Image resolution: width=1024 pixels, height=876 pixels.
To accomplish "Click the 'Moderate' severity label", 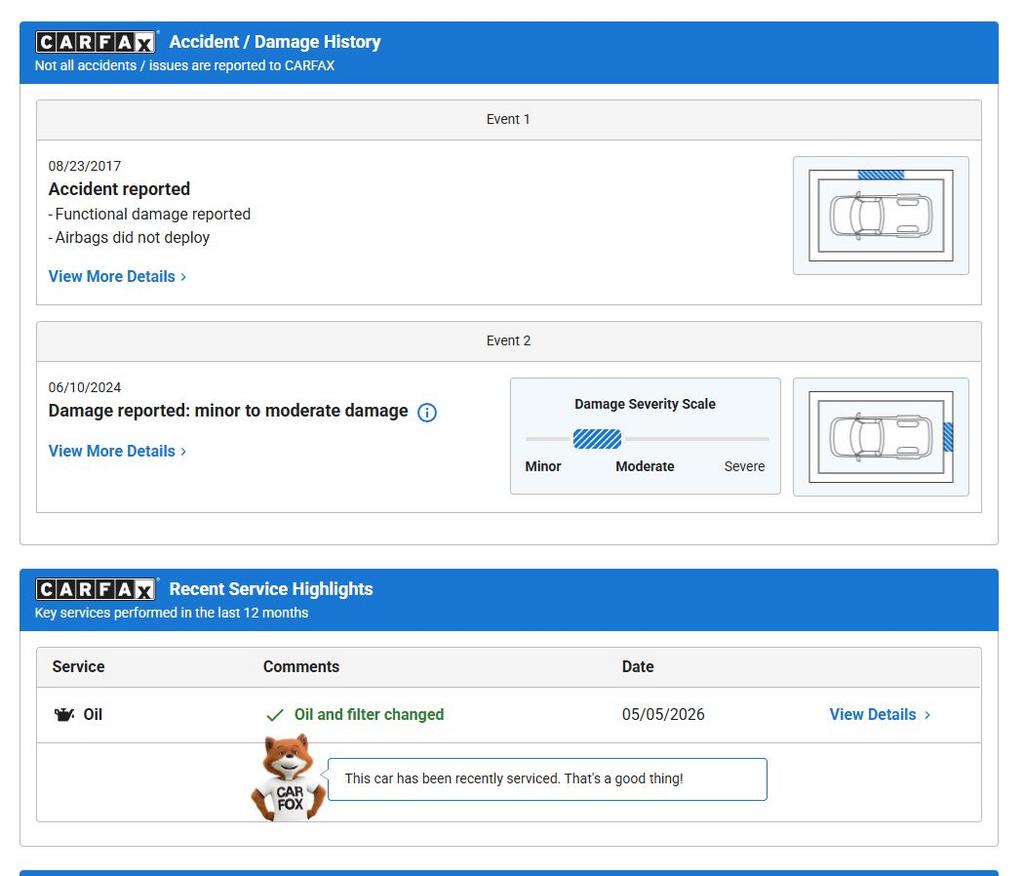I will (645, 466).
